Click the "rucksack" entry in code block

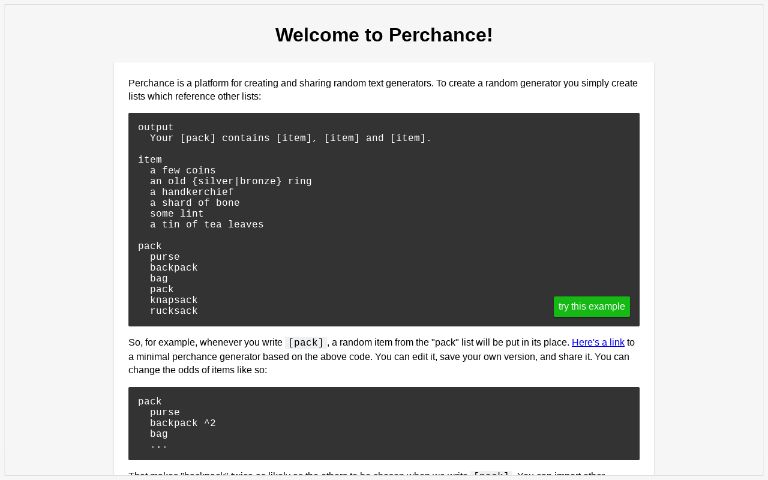click(x=174, y=311)
